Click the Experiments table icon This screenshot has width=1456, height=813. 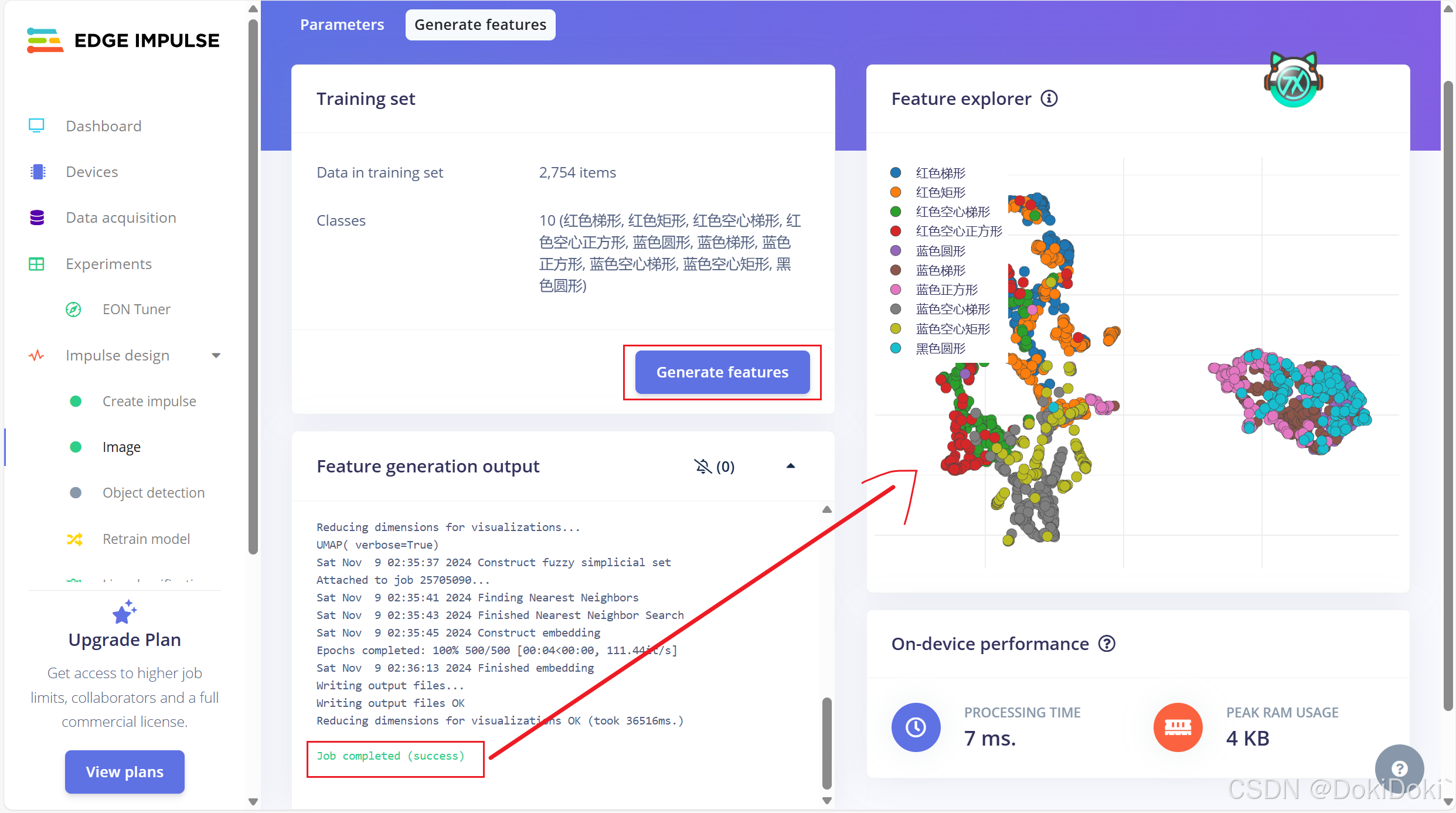click(36, 264)
